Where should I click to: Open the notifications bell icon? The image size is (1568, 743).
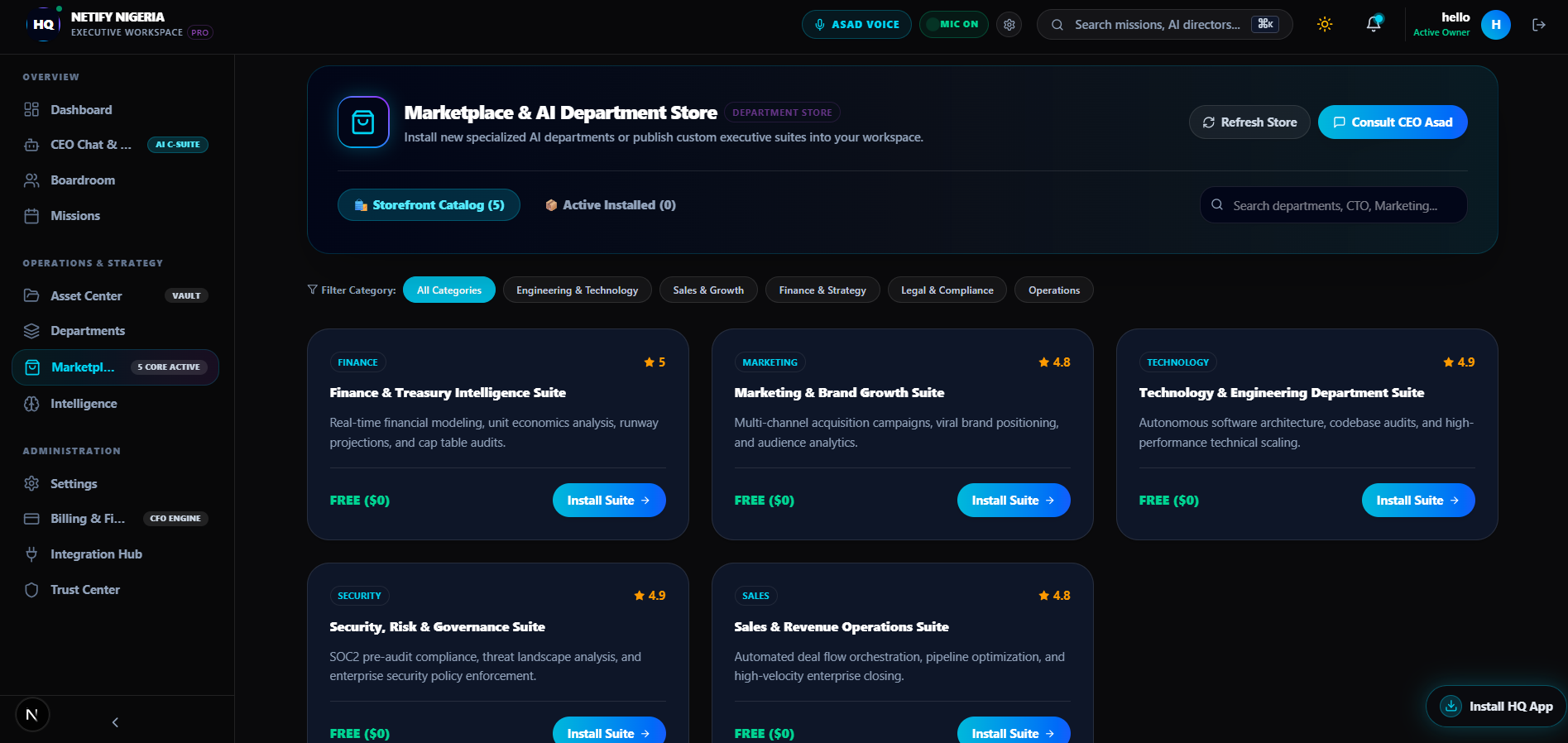pyautogui.click(x=1374, y=24)
